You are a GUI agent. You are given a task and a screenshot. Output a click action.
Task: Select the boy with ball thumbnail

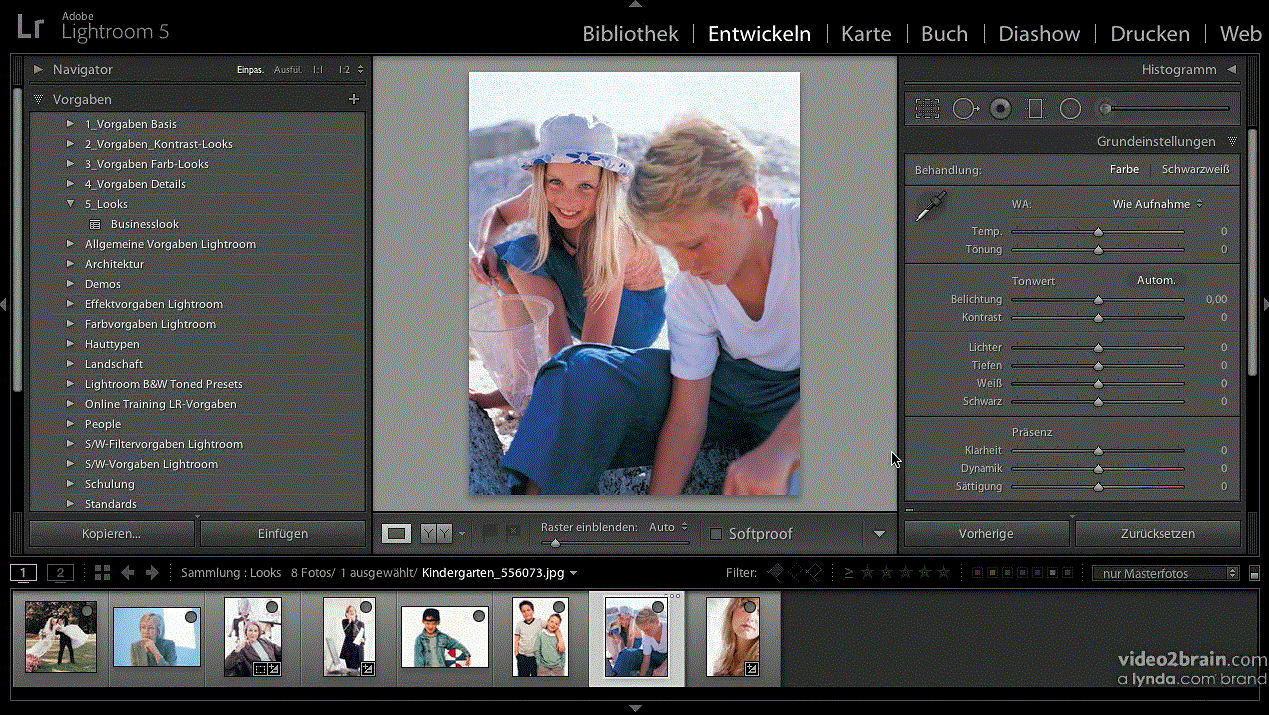pos(444,636)
